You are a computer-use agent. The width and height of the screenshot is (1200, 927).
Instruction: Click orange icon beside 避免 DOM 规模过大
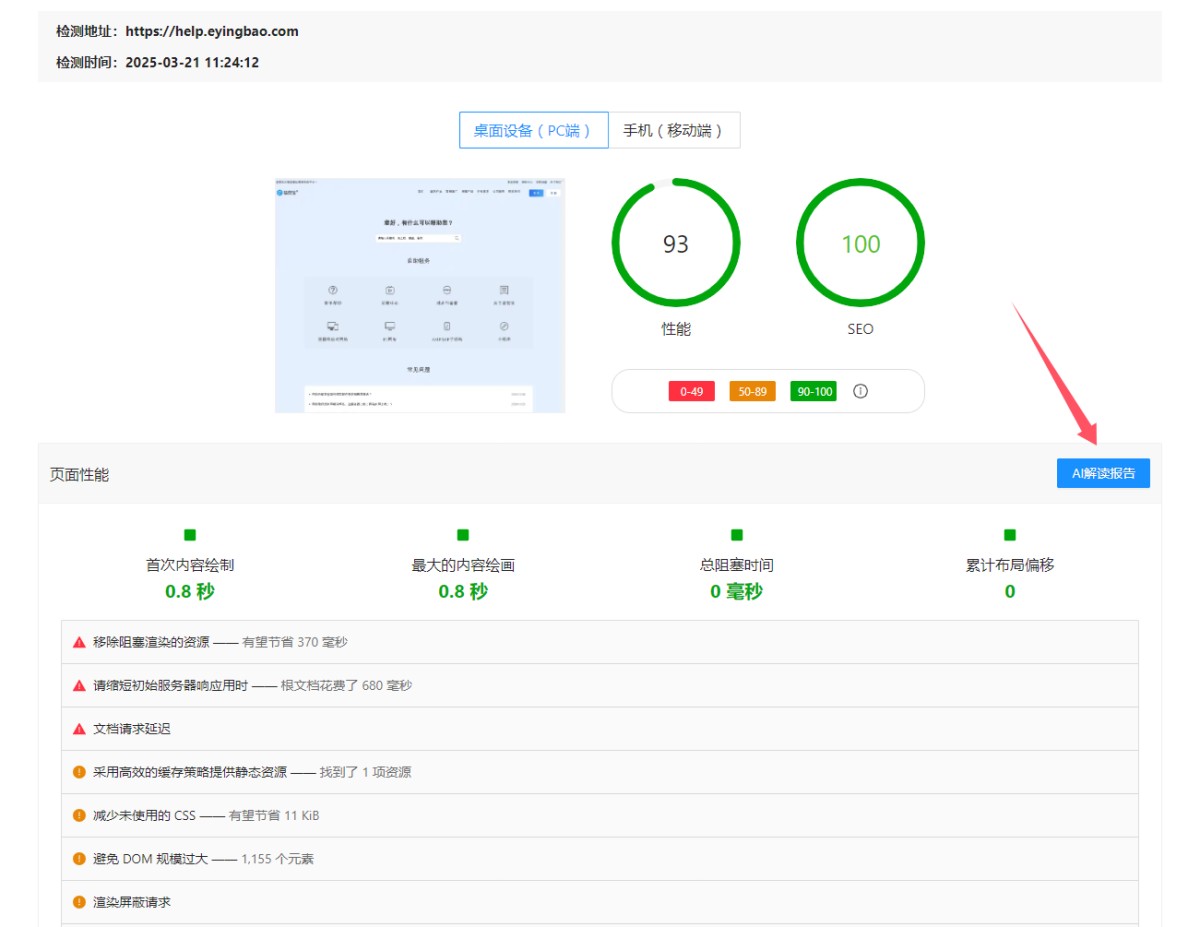[x=79, y=858]
